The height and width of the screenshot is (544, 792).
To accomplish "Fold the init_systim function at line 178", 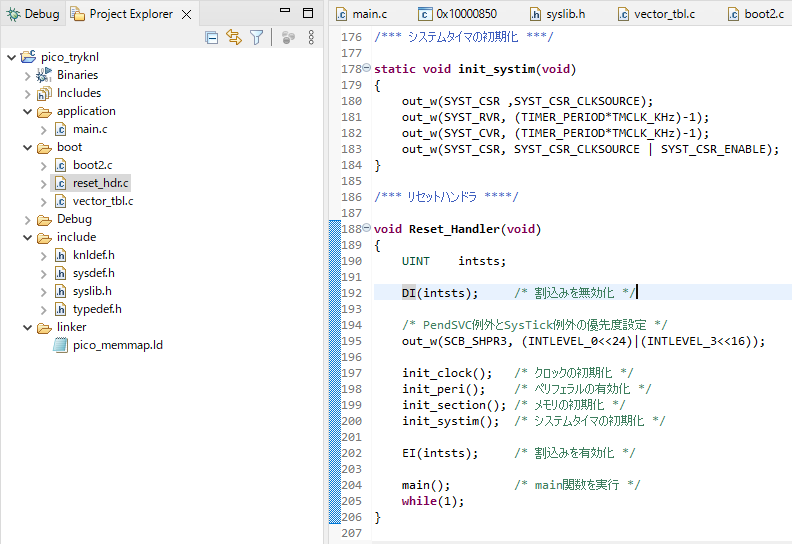I will tap(367, 69).
